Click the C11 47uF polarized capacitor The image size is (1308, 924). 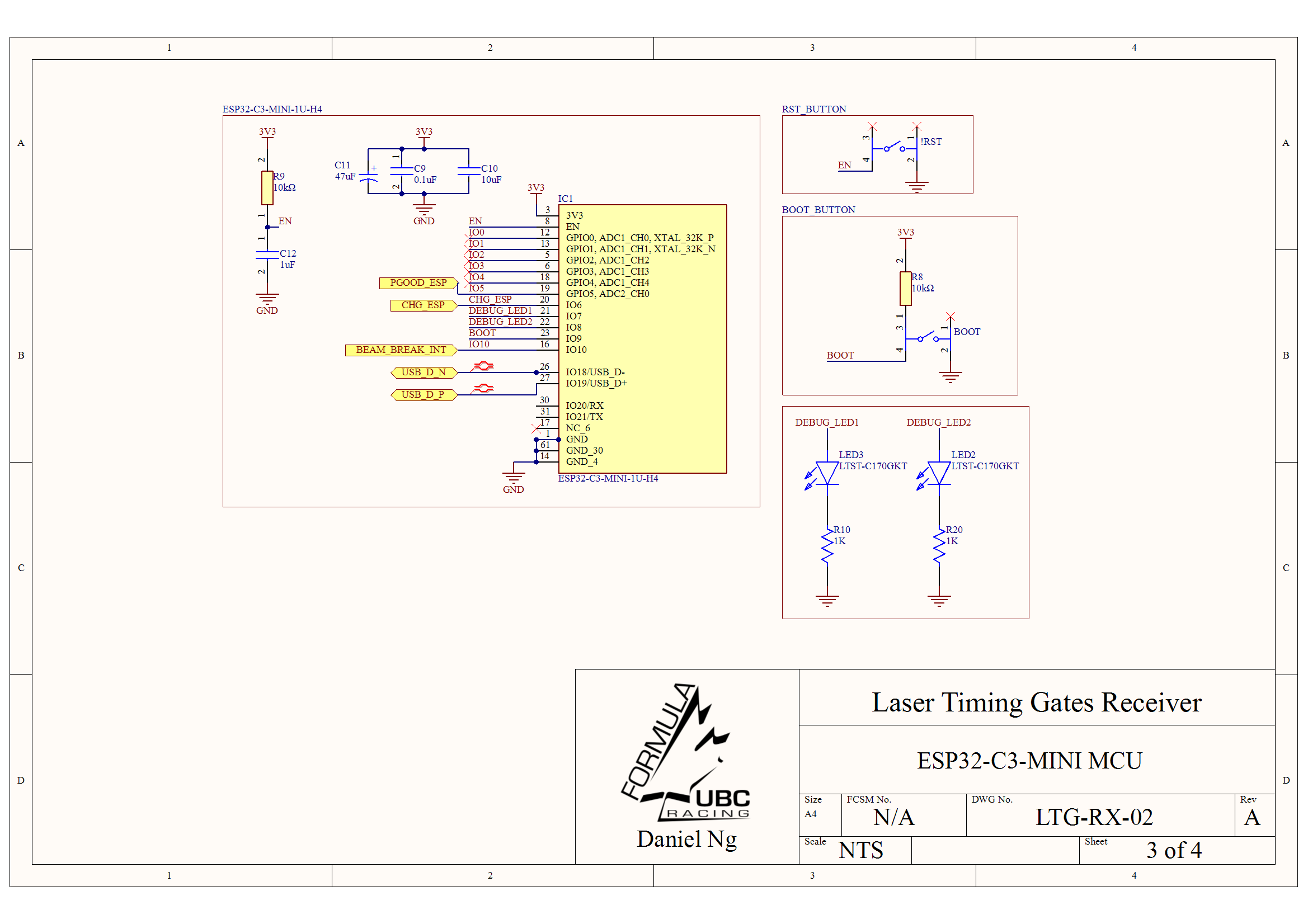(x=368, y=176)
